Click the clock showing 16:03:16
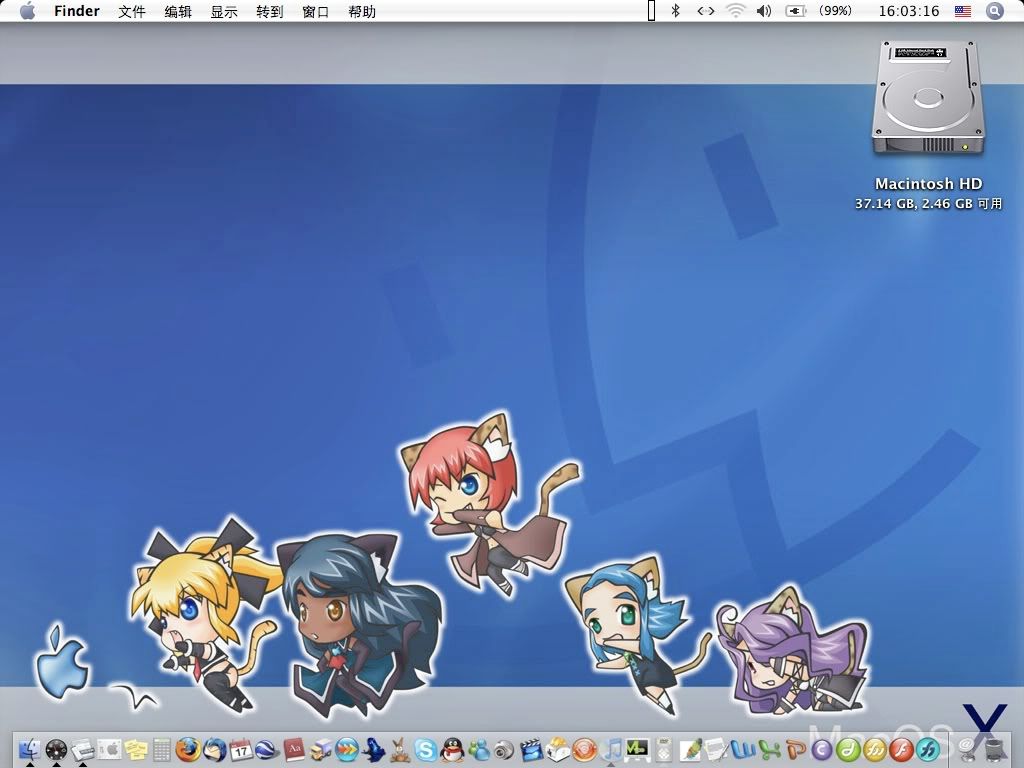The height and width of the screenshot is (768, 1024). 908,11
